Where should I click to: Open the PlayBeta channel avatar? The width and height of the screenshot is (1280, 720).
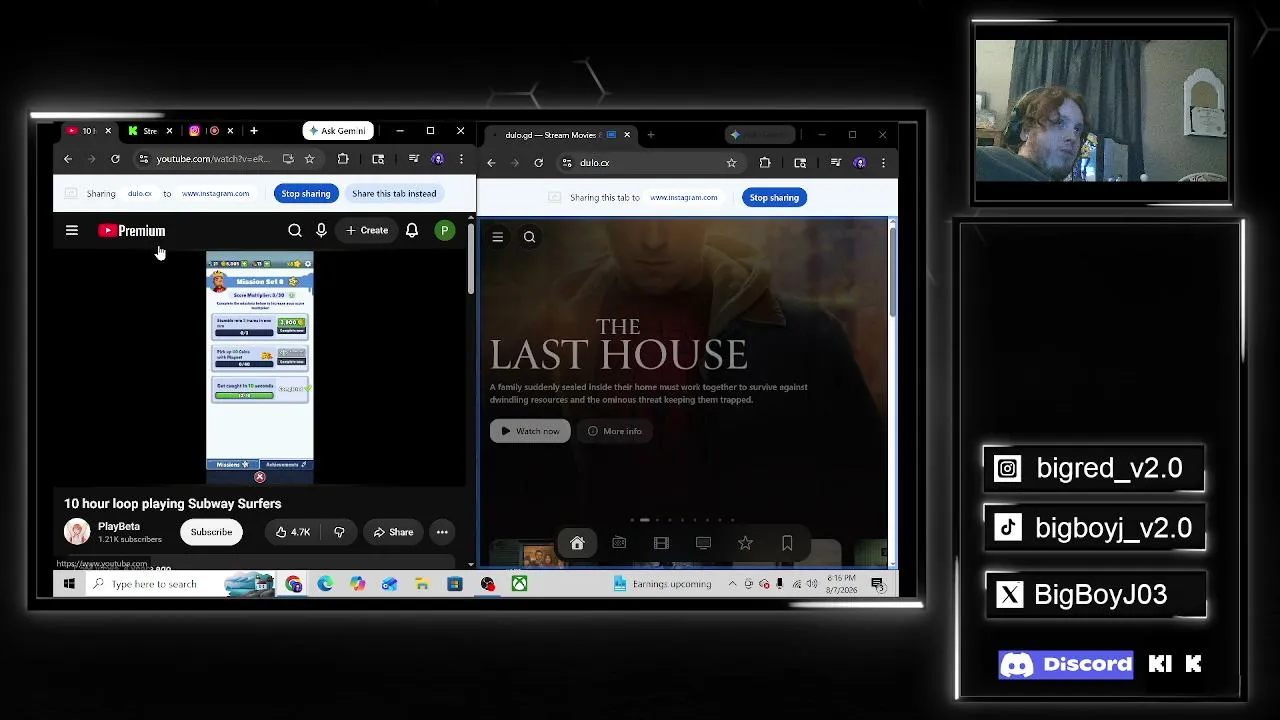77,532
